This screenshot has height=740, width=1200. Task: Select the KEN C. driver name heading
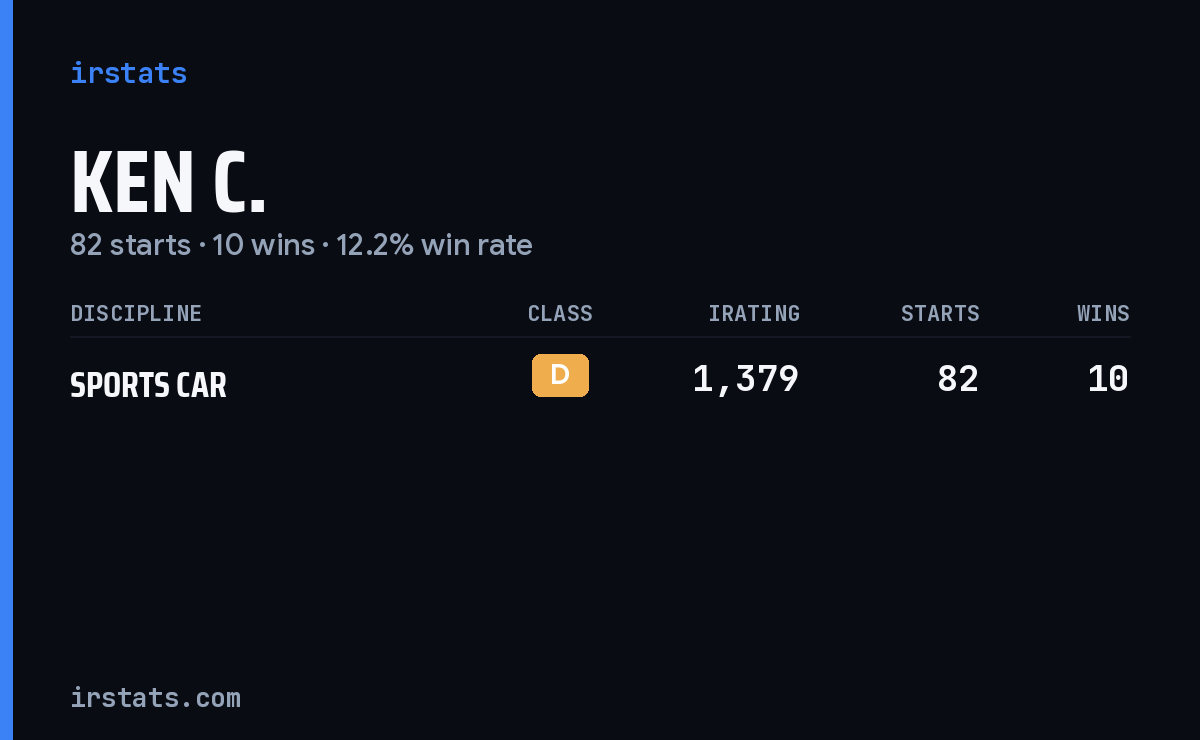click(x=168, y=183)
